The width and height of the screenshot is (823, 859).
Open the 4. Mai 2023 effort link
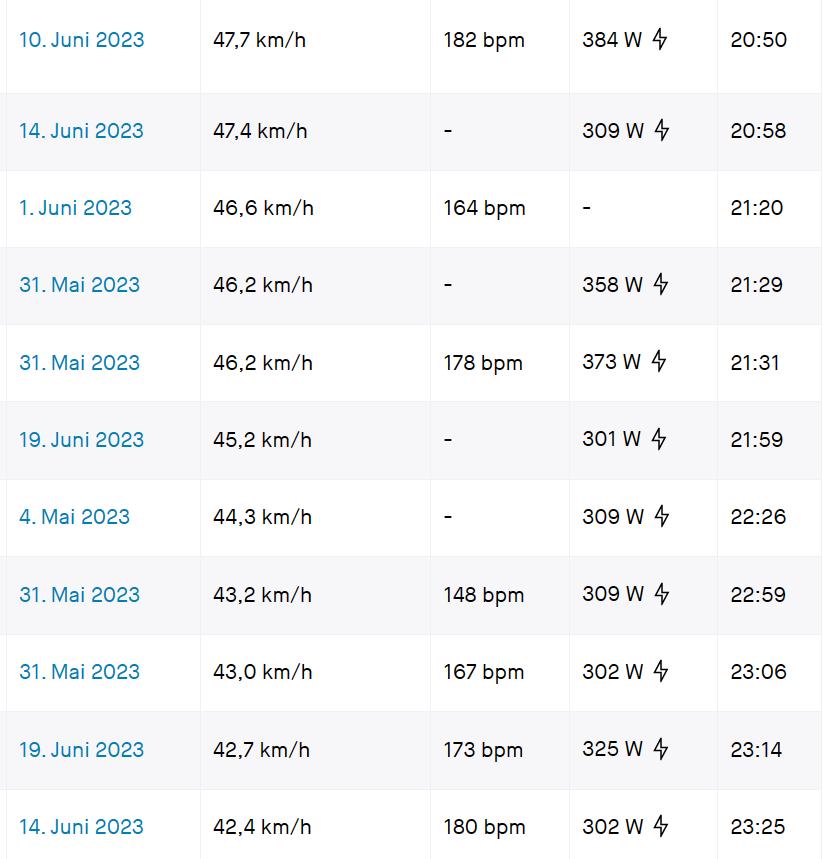[x=74, y=517]
